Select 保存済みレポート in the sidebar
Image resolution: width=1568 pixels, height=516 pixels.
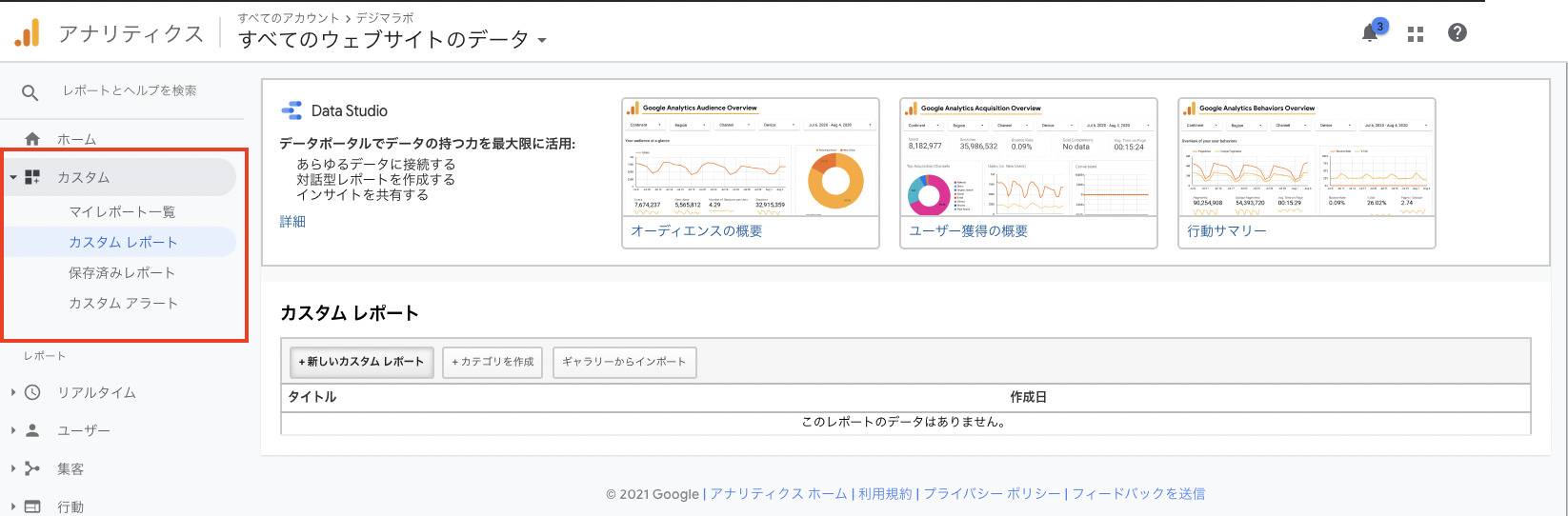click(122, 272)
